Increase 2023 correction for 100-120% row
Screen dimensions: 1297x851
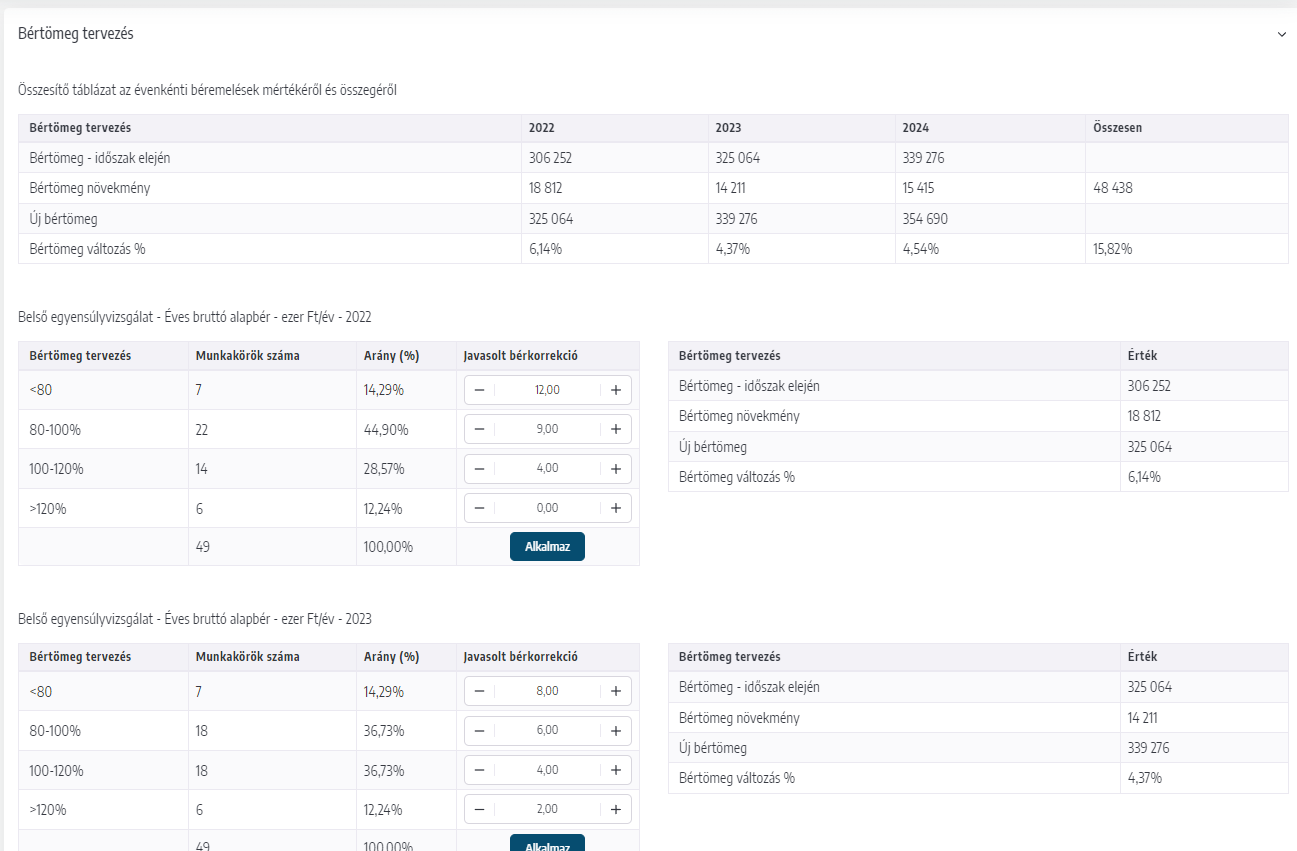pyautogui.click(x=616, y=770)
